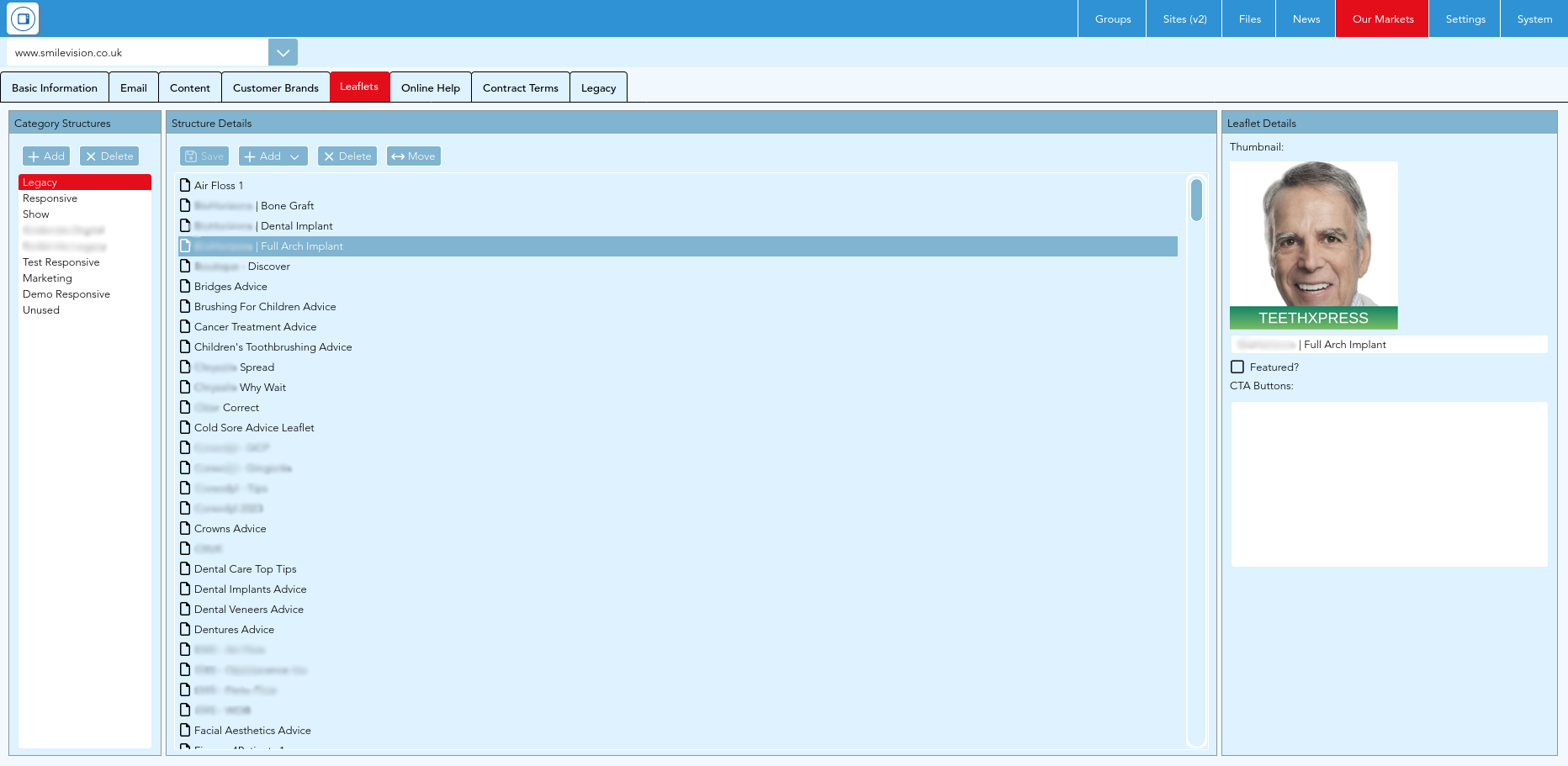Screen dimensions: 1568x766
Task: Open the Contract Terms tab
Action: click(x=521, y=87)
